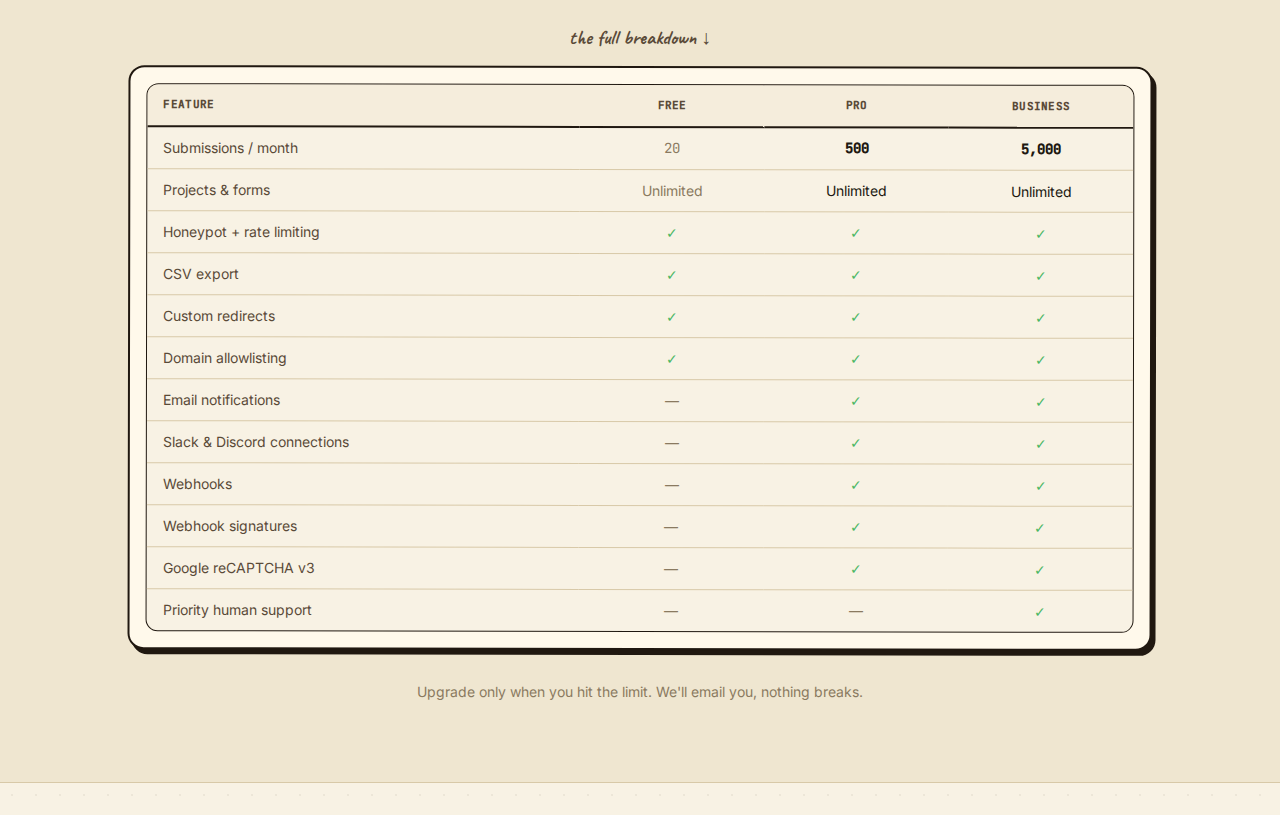Click Business checkmark for Slack & Discord connections
1280x815 pixels.
click(1041, 444)
